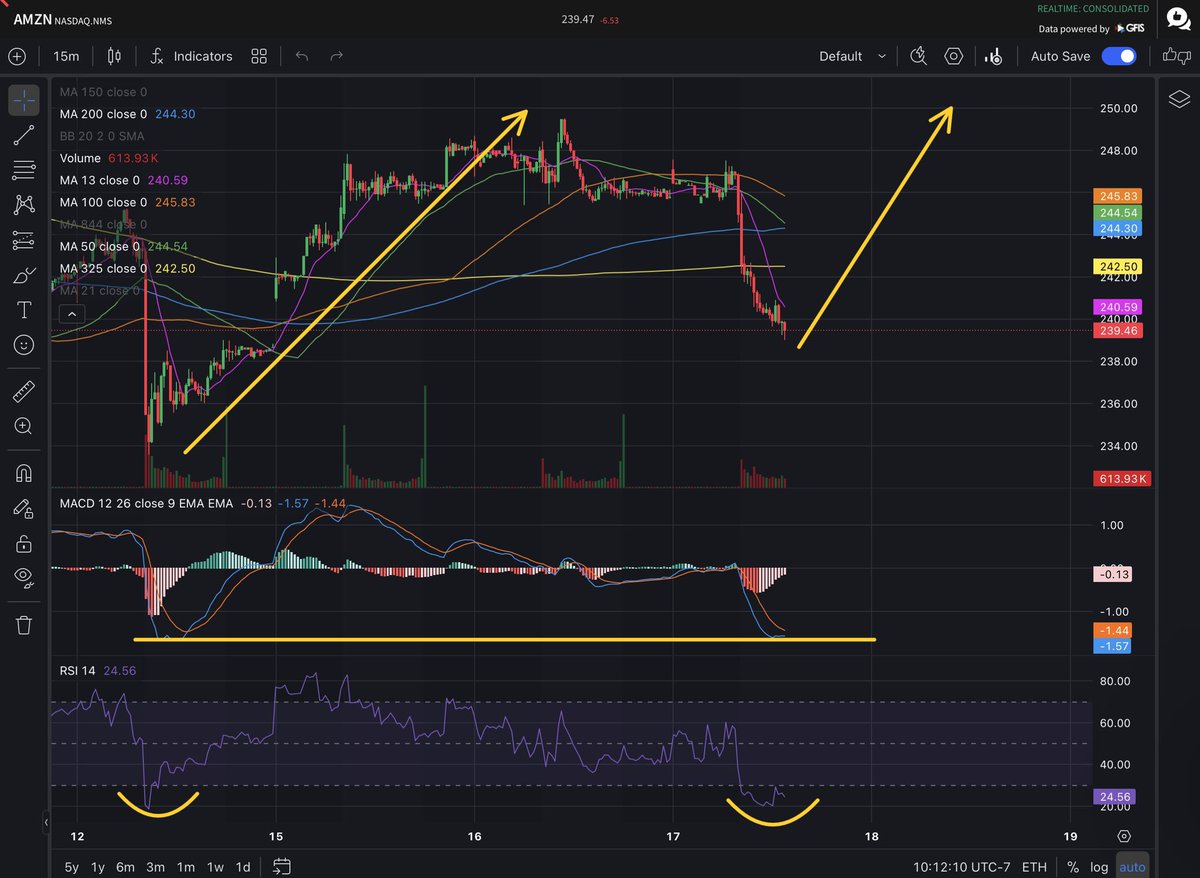Select the RSI 14 indicator title

78,670
